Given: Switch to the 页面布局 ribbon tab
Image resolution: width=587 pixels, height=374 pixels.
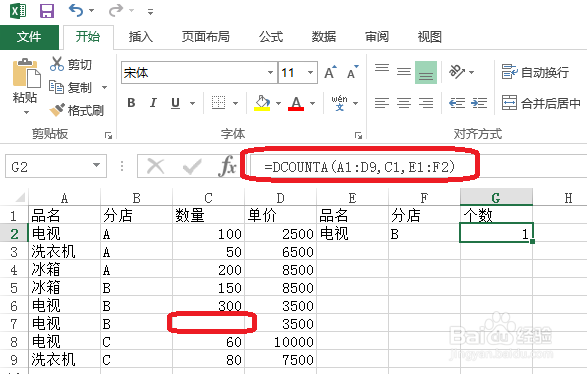Looking at the screenshot, I should coord(206,37).
